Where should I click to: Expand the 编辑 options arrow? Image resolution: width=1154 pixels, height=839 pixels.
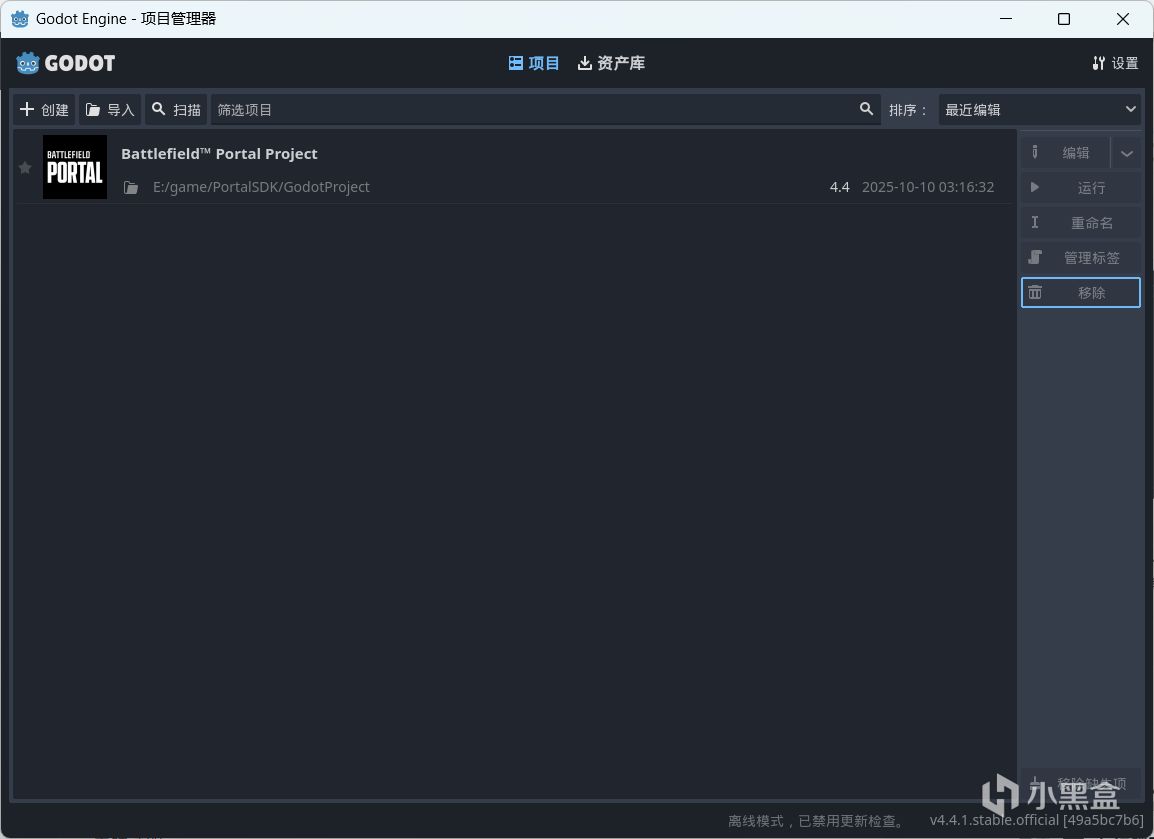point(1127,153)
